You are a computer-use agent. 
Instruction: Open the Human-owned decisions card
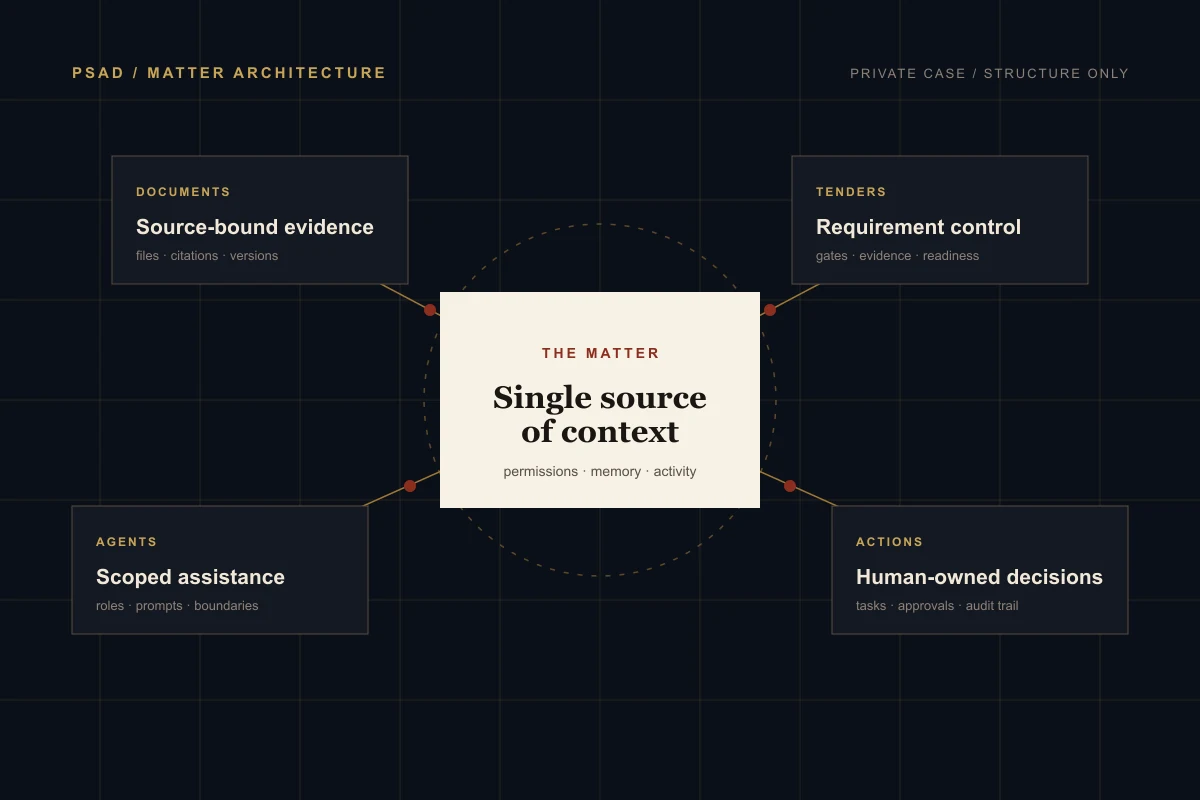pos(980,570)
